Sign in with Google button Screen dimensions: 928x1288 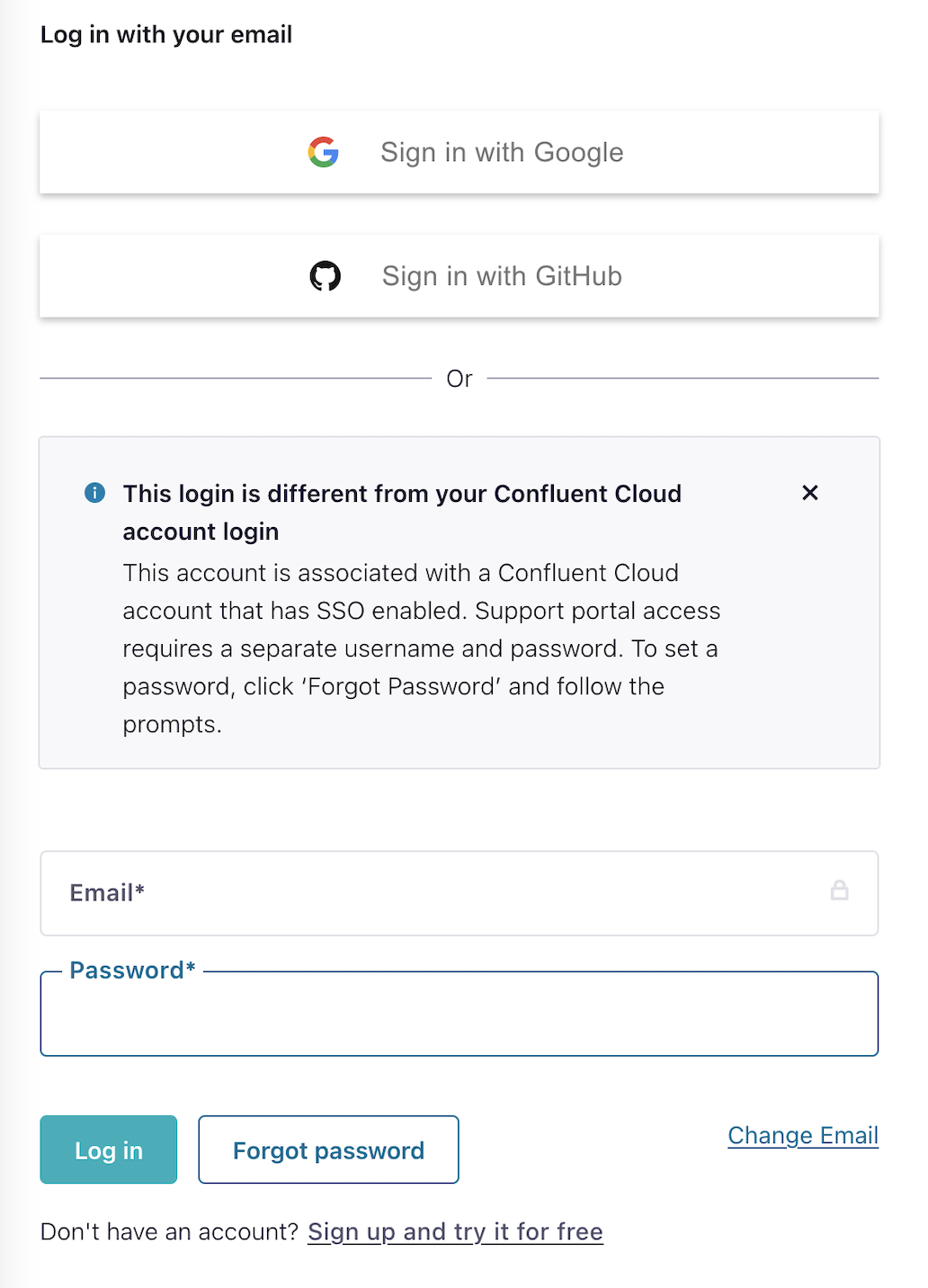[460, 152]
